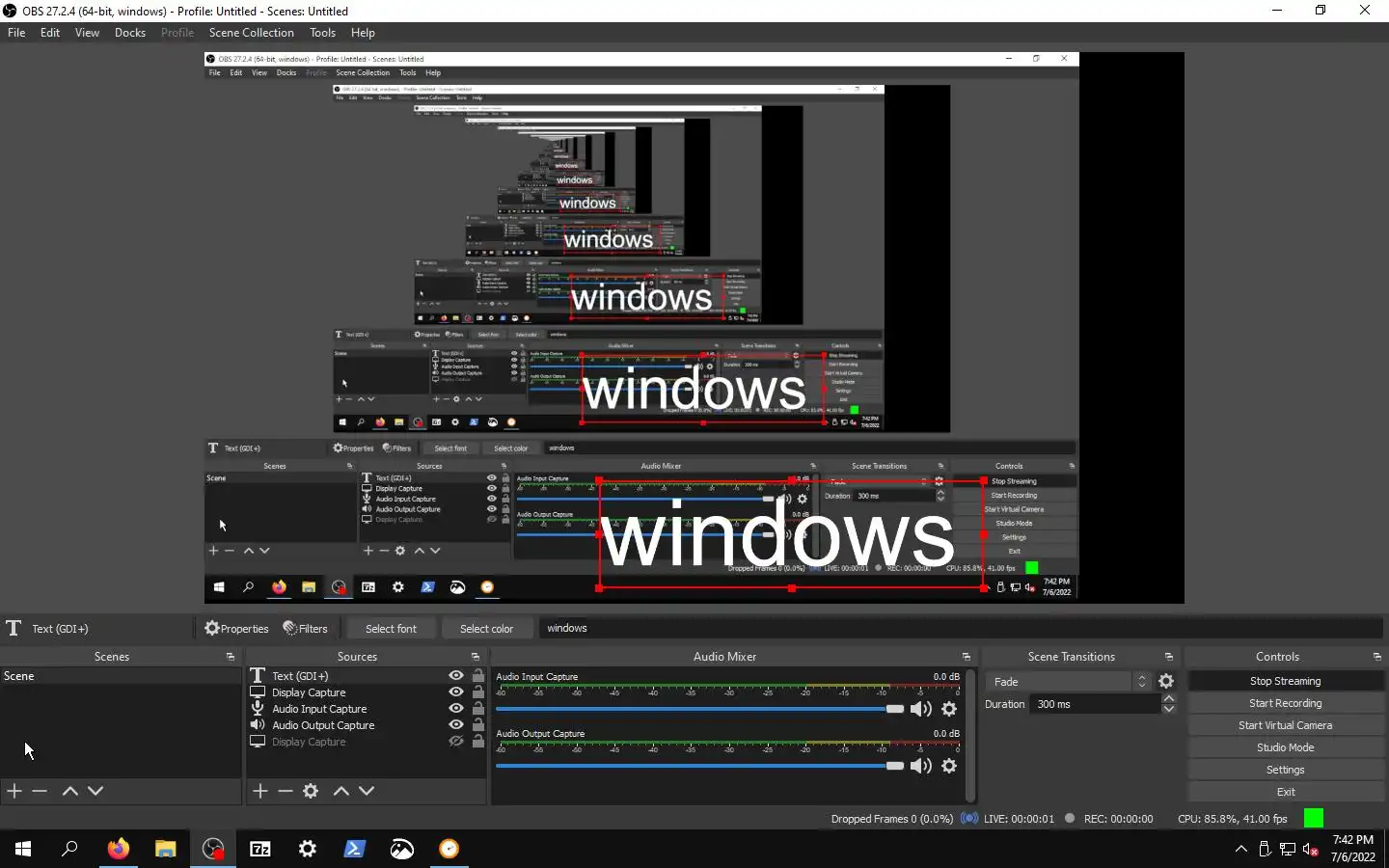This screenshot has width=1389, height=868.
Task: Click Start Virtual Camera button
Action: 1286,725
